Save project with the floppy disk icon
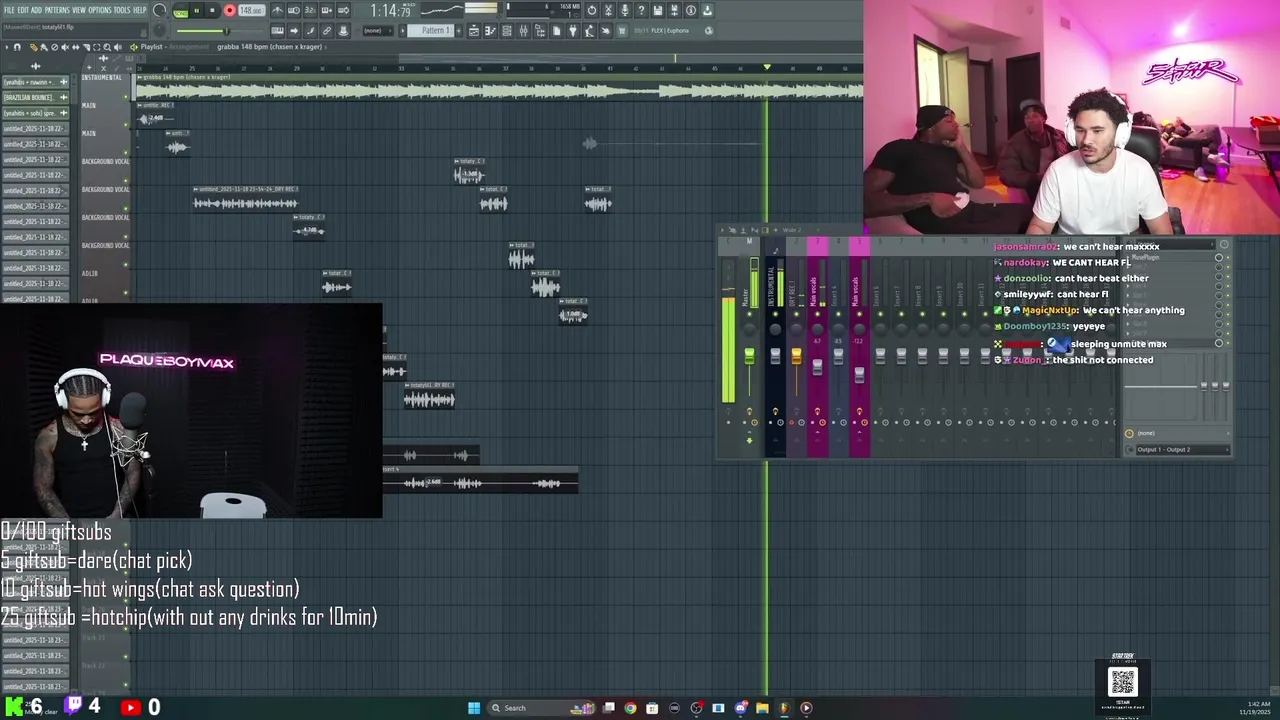Viewport: 1280px width, 720px height. 657,10
